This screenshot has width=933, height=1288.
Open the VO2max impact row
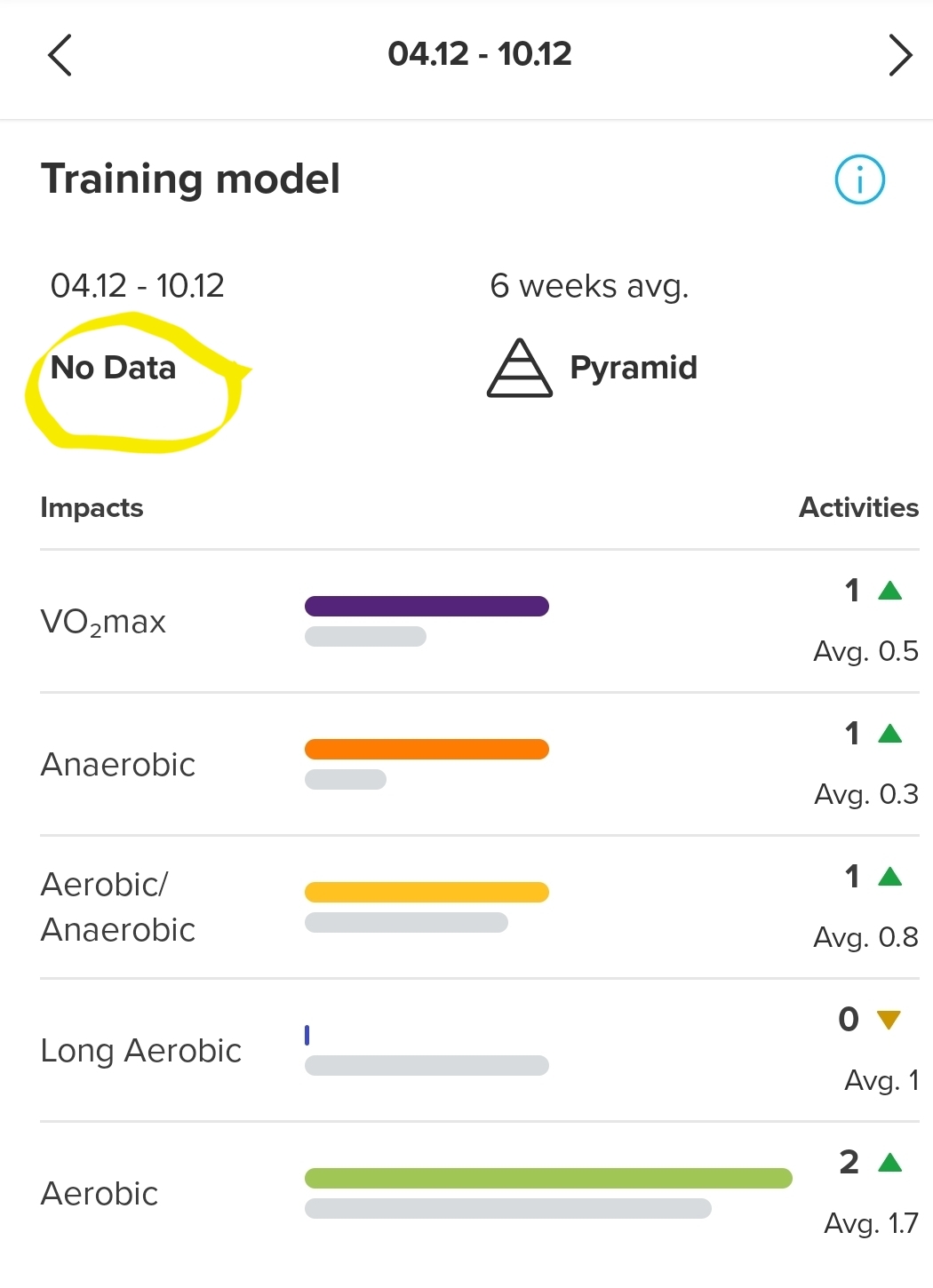coord(480,622)
